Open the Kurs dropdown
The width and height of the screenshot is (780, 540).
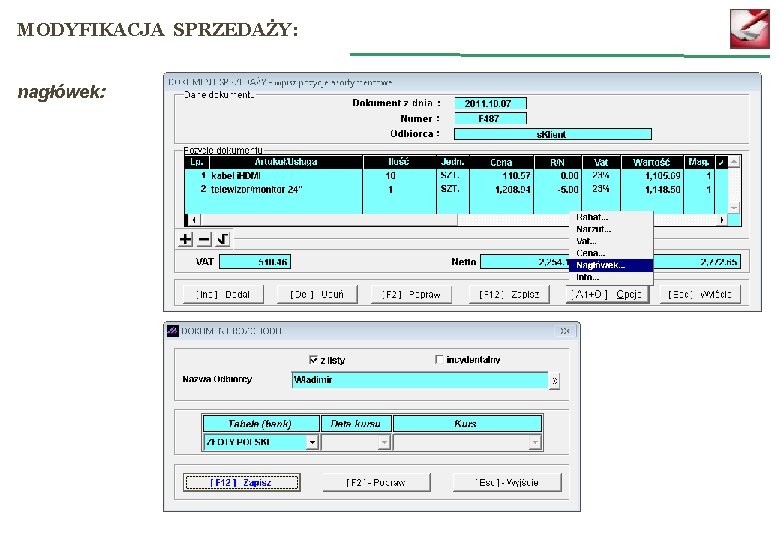[x=535, y=442]
